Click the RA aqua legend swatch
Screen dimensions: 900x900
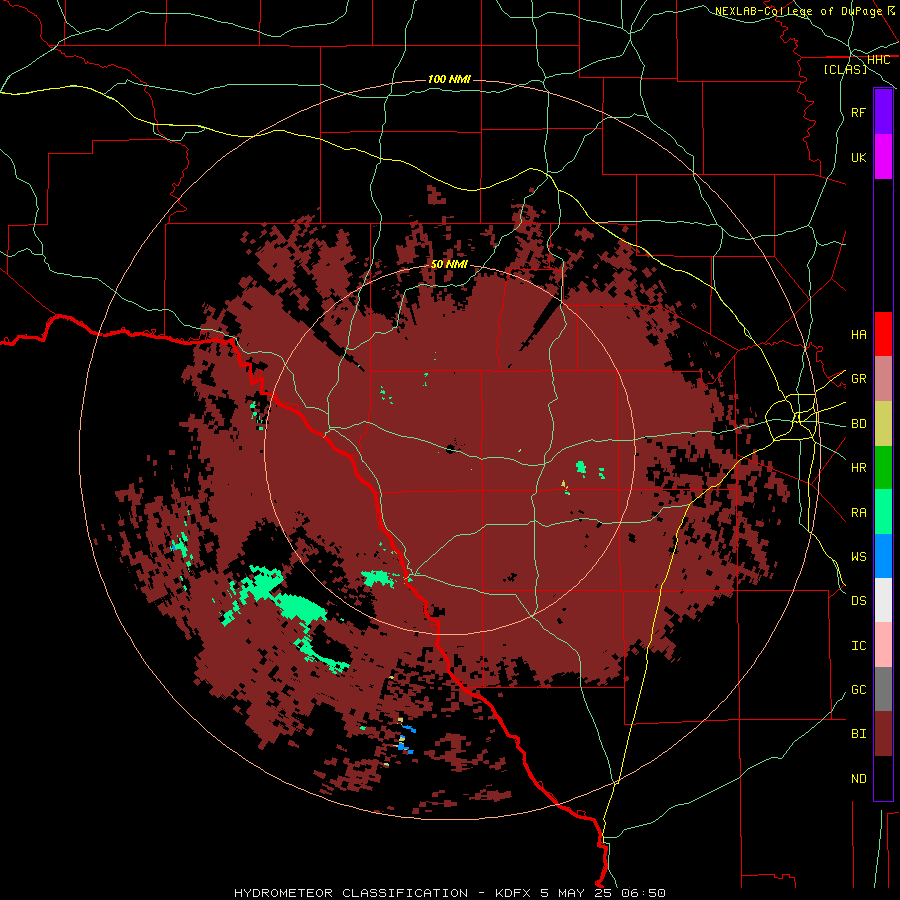pos(883,512)
